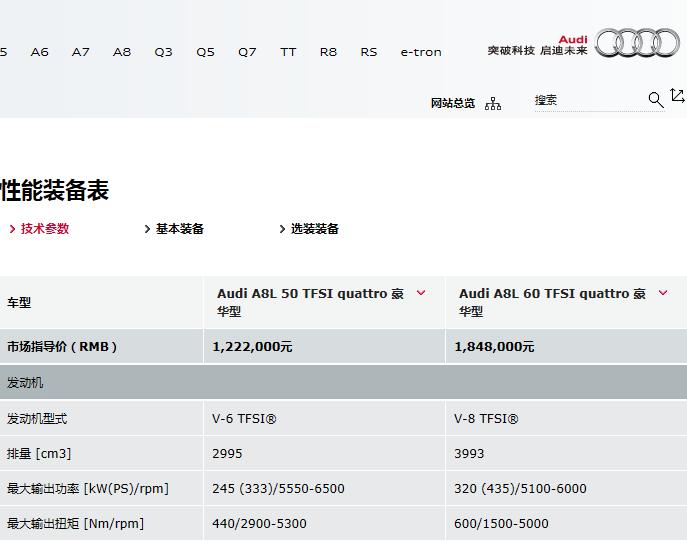Click the 245 (333)/5550-6500 power value
This screenshot has height=541, width=687.
point(278,488)
